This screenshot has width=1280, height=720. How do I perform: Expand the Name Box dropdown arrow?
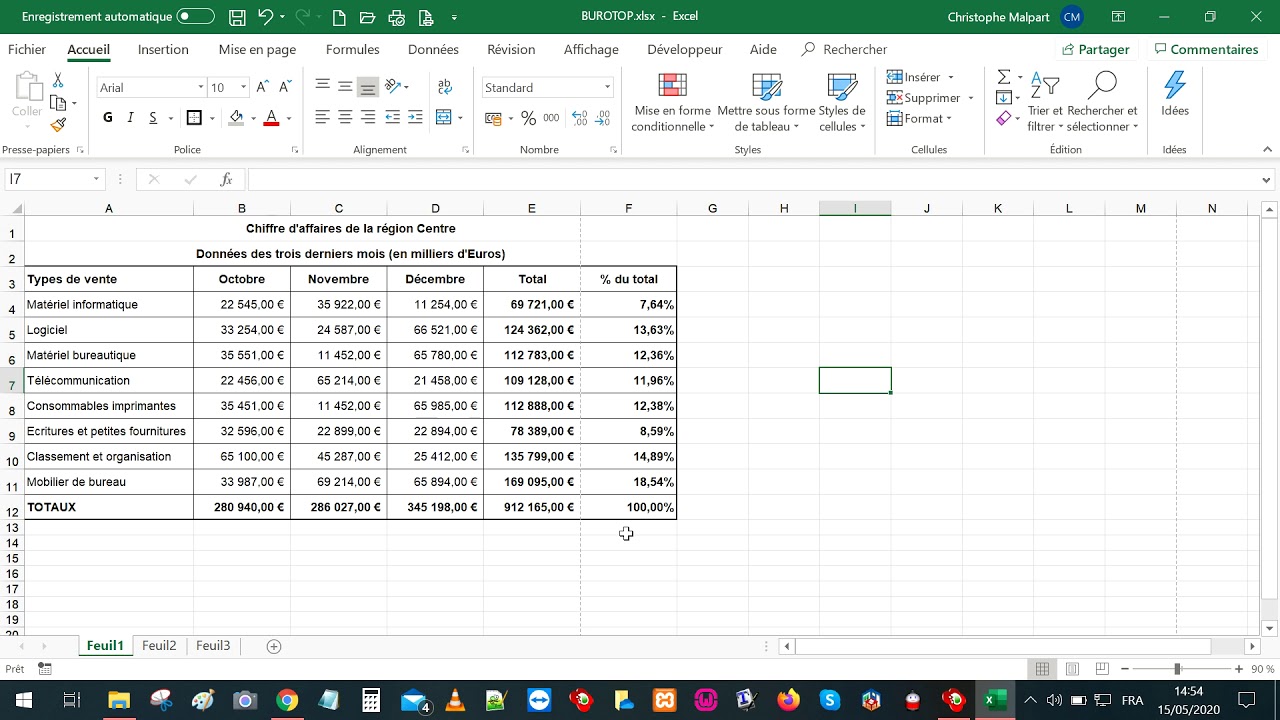point(97,179)
